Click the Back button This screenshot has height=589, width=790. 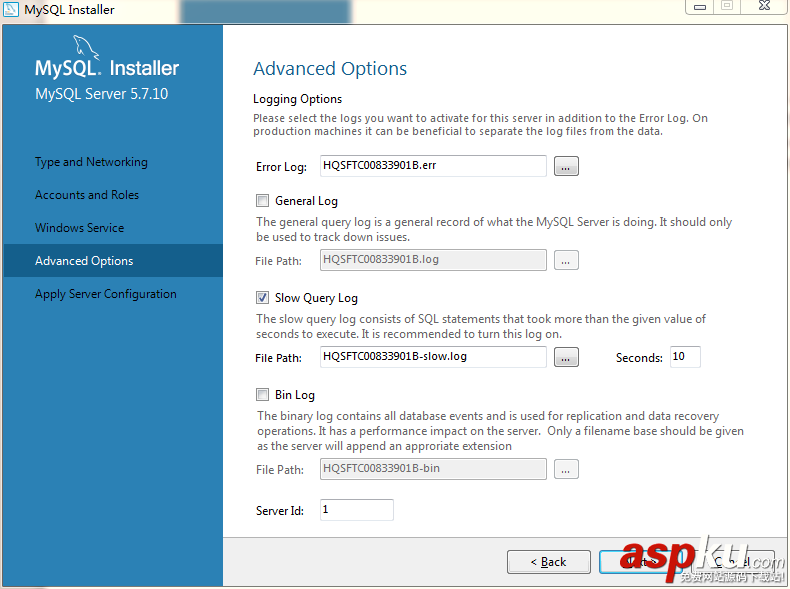click(x=549, y=562)
